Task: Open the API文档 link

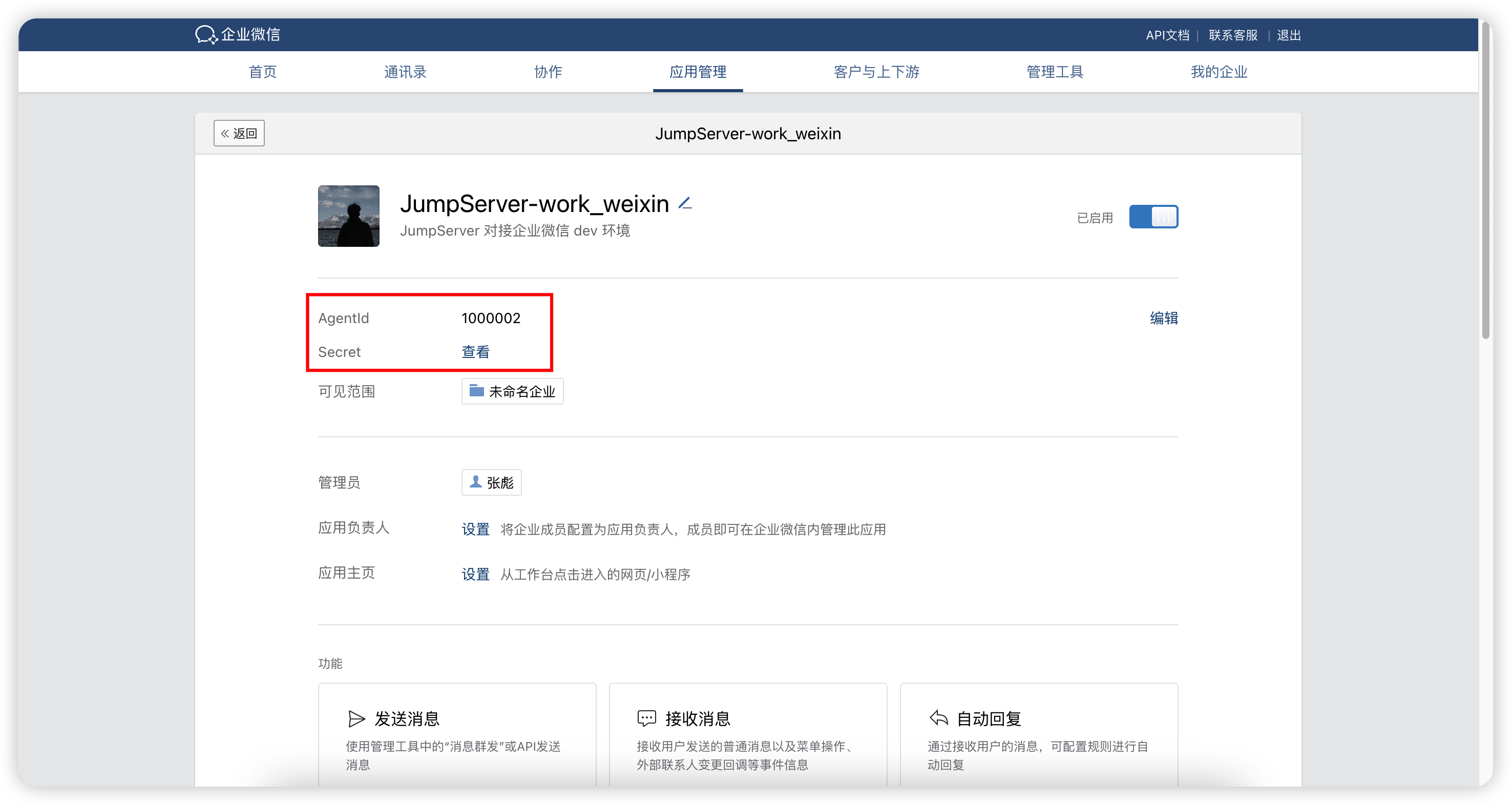Action: tap(1167, 35)
